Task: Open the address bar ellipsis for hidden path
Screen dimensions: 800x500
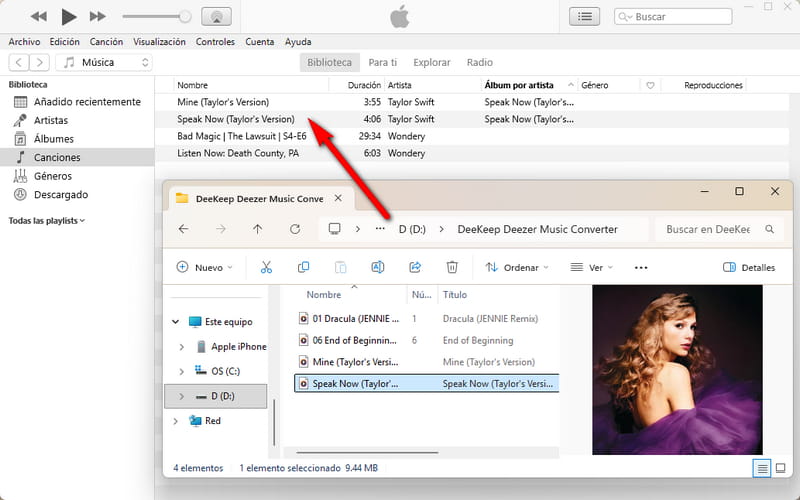Action: (380, 229)
